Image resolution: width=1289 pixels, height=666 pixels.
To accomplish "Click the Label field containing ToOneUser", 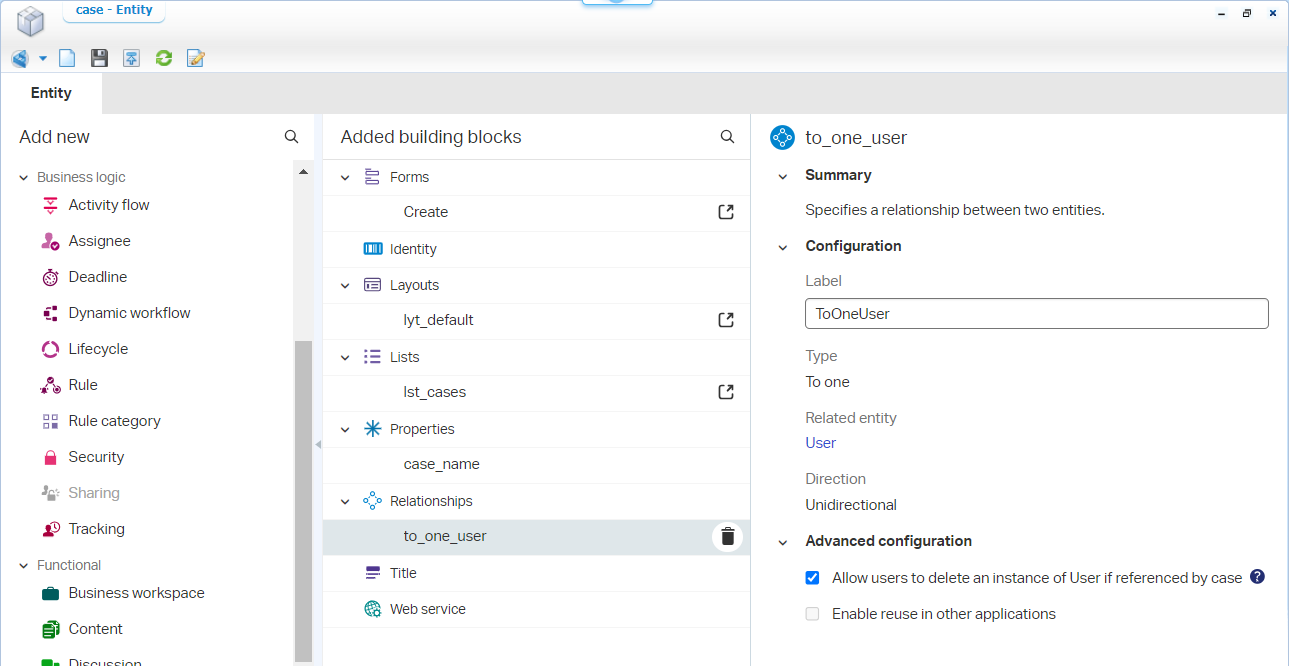I will (x=1036, y=314).
